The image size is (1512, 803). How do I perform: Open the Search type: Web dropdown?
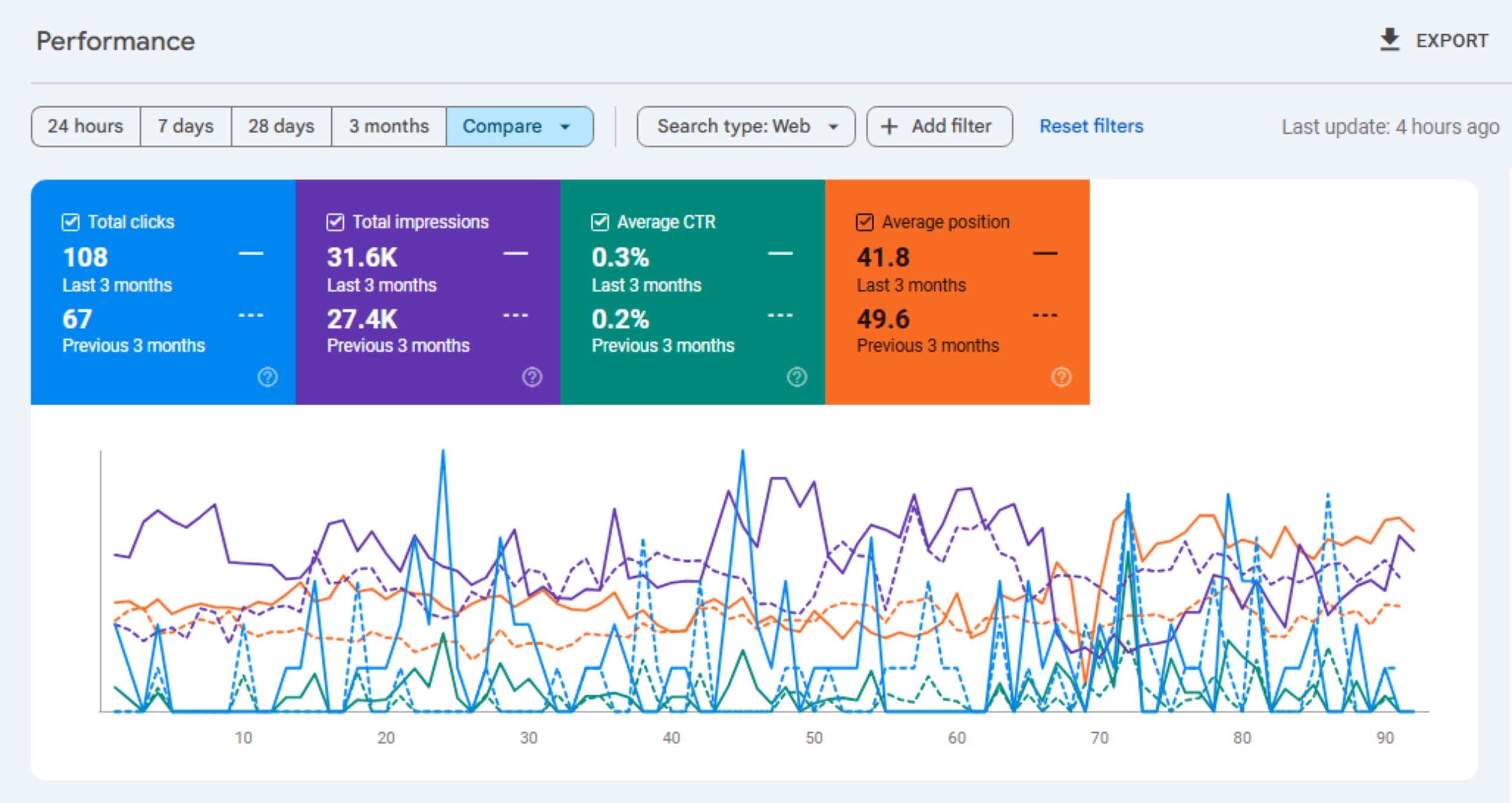pyautogui.click(x=745, y=126)
